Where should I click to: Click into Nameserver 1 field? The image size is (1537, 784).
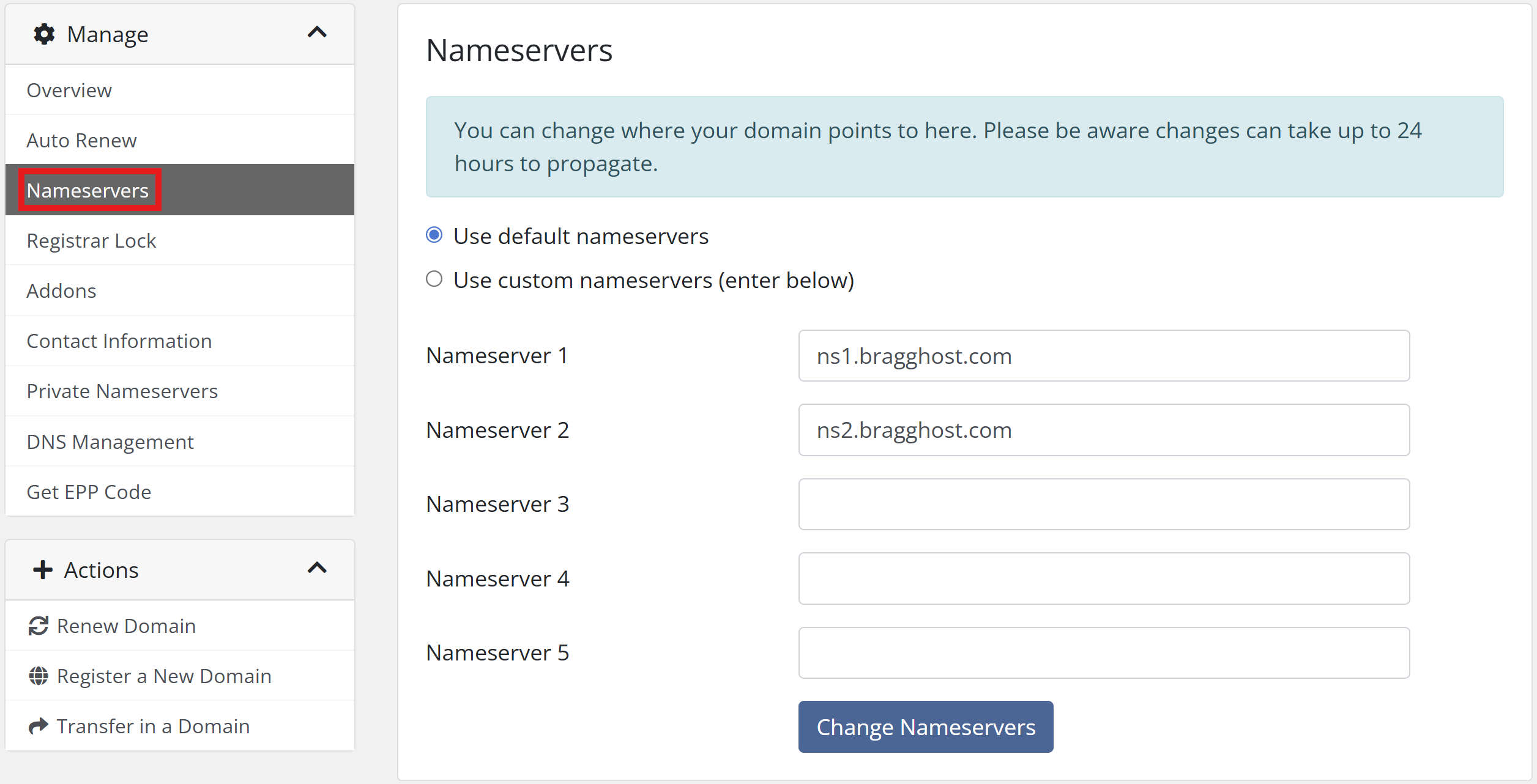pyautogui.click(x=1103, y=356)
